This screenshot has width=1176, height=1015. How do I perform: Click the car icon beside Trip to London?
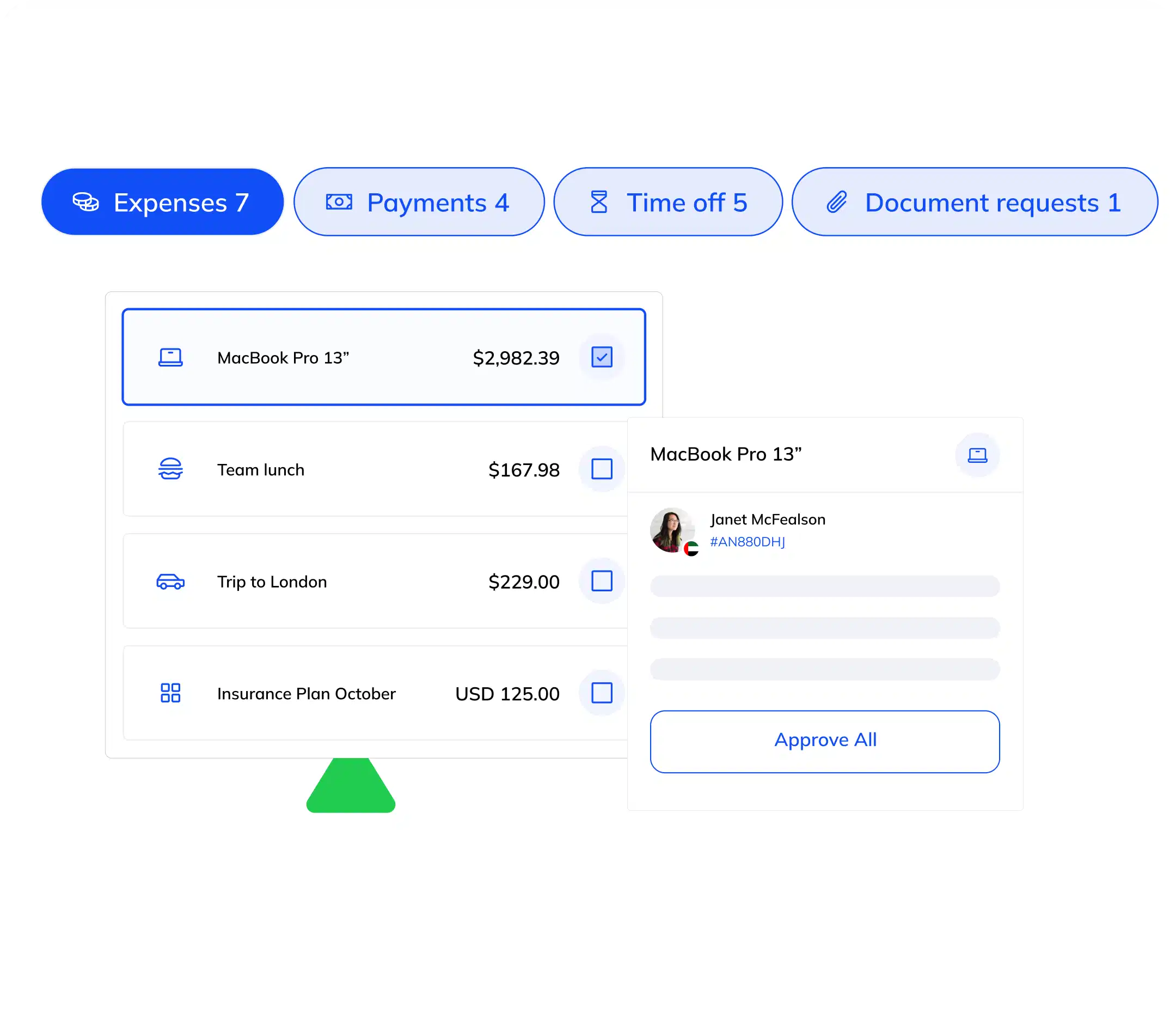pos(170,582)
